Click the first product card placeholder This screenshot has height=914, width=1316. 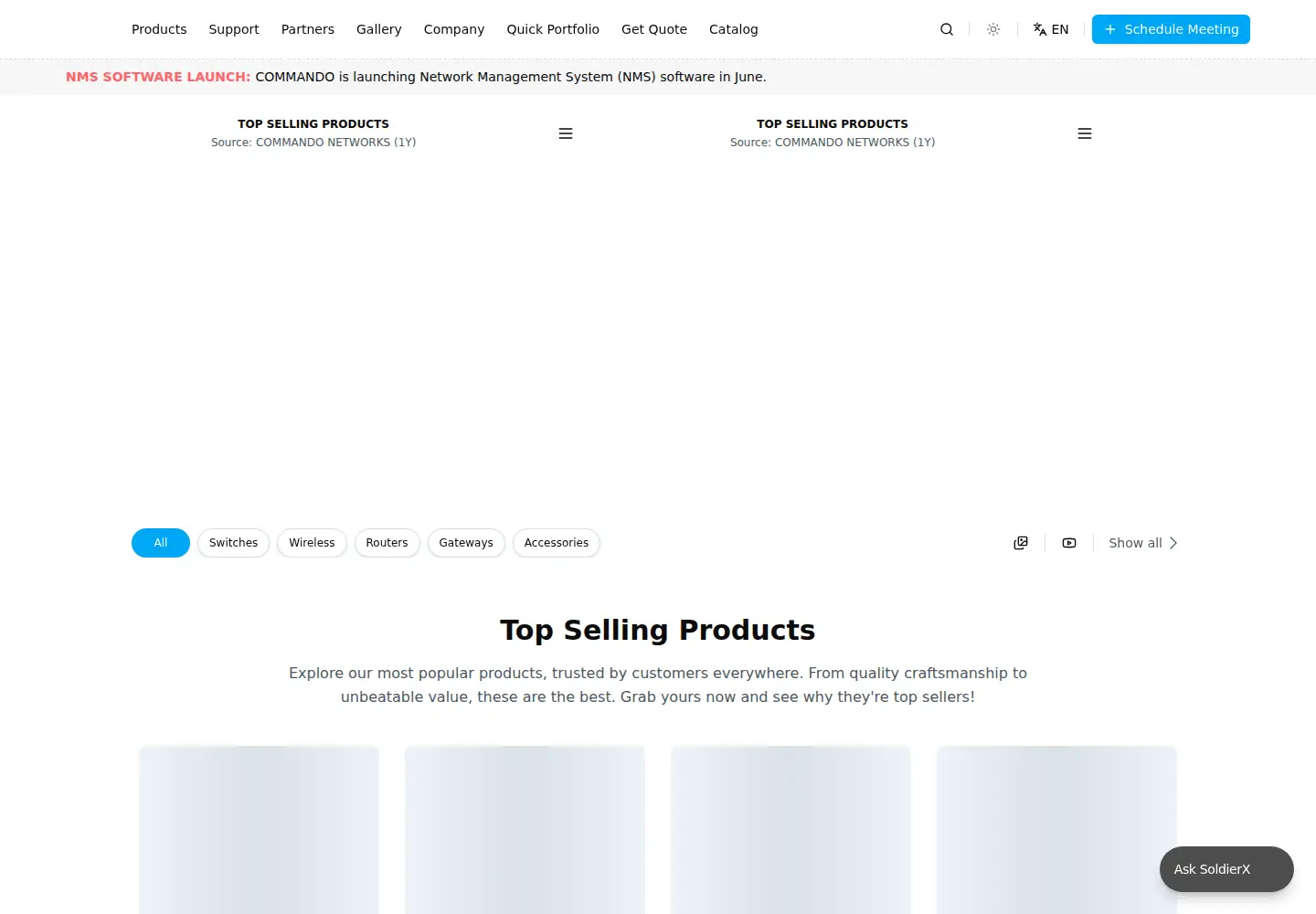pos(259,830)
